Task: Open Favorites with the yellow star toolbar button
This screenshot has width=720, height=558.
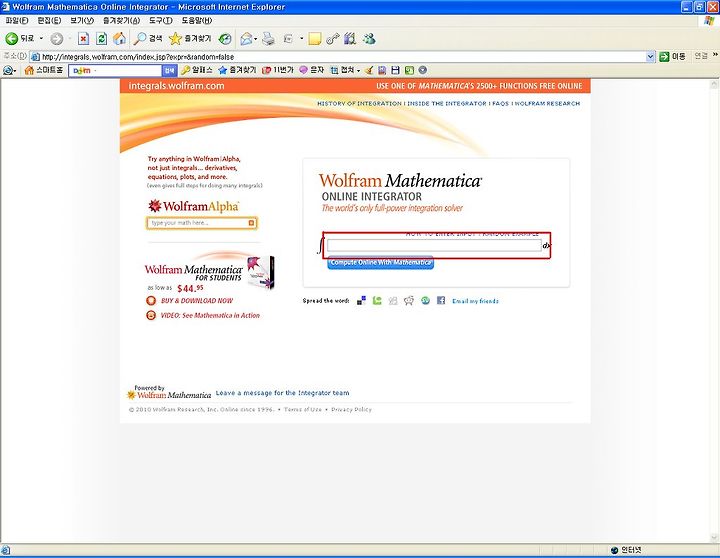Action: tap(190, 39)
